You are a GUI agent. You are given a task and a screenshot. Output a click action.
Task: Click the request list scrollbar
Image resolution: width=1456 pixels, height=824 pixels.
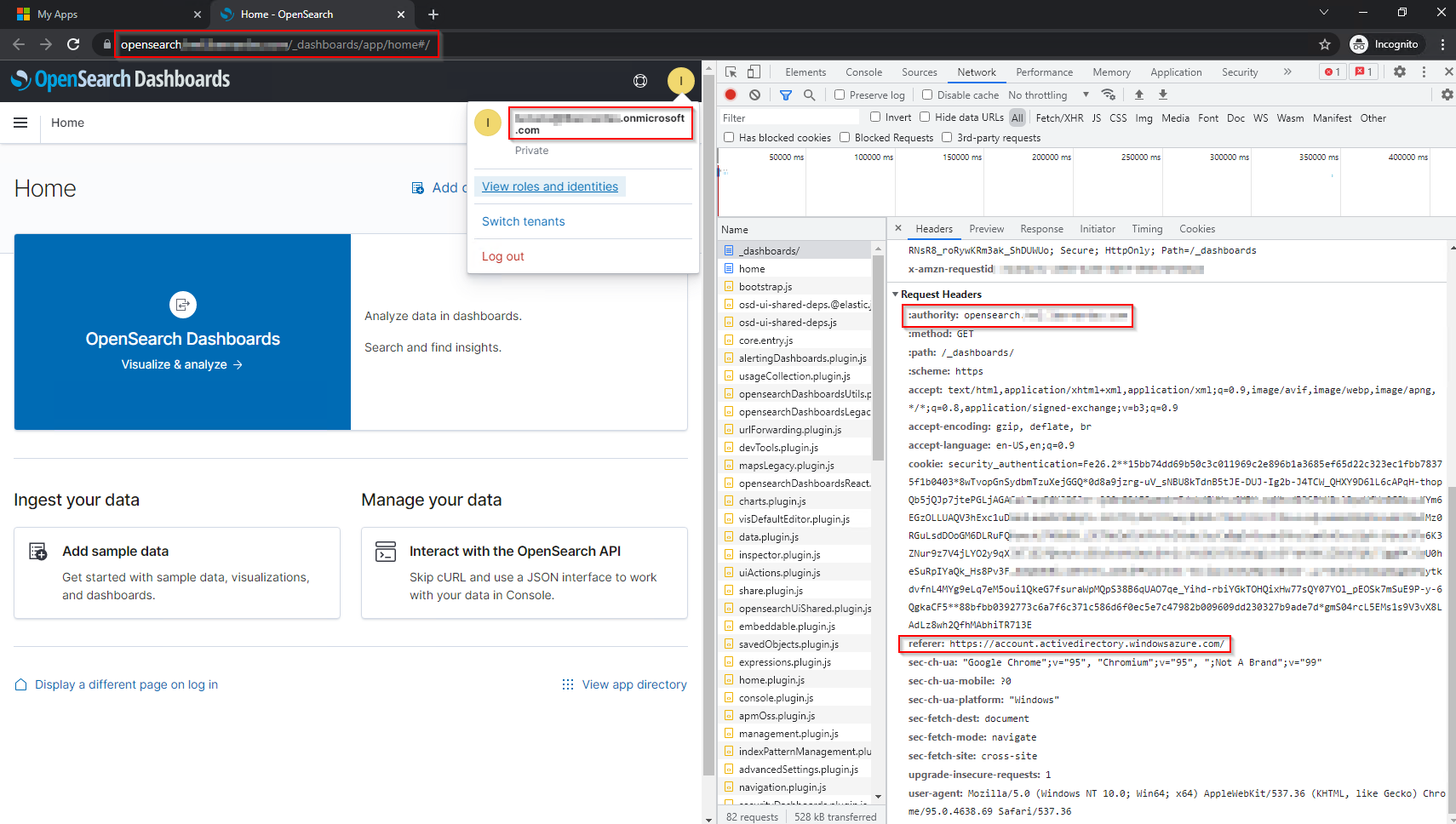pos(878,358)
